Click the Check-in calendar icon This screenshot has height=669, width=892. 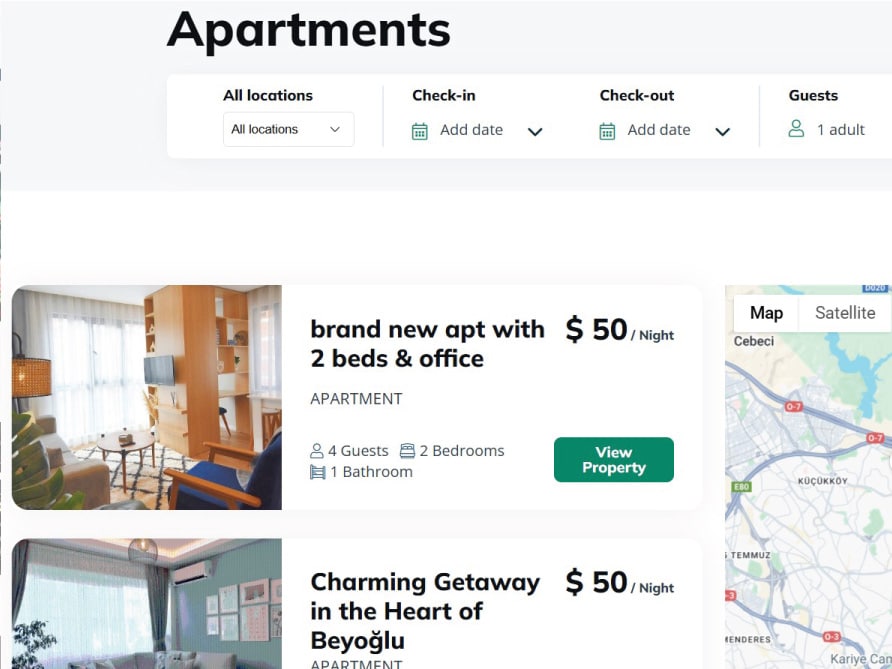(419, 131)
